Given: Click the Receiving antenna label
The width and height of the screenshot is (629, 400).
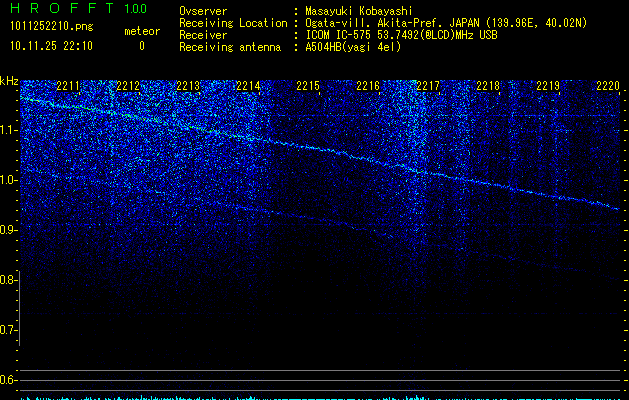Looking at the screenshot, I should [x=230, y=47].
